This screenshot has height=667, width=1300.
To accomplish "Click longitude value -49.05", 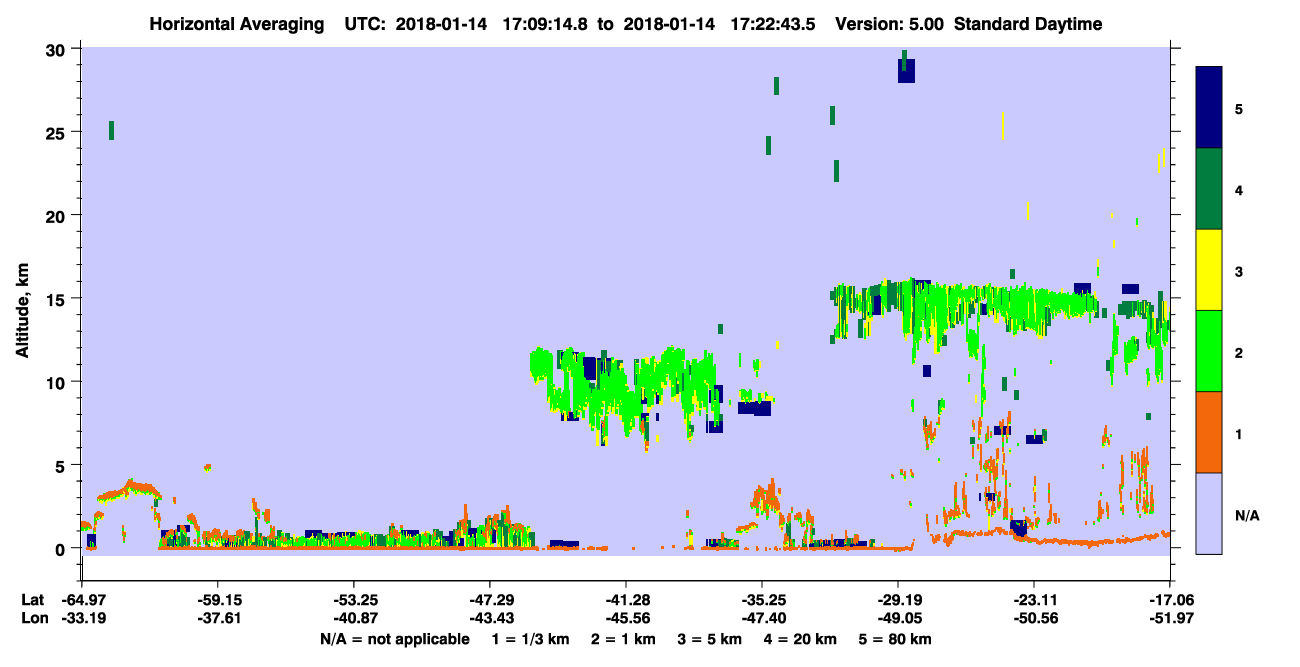I will click(x=897, y=618).
